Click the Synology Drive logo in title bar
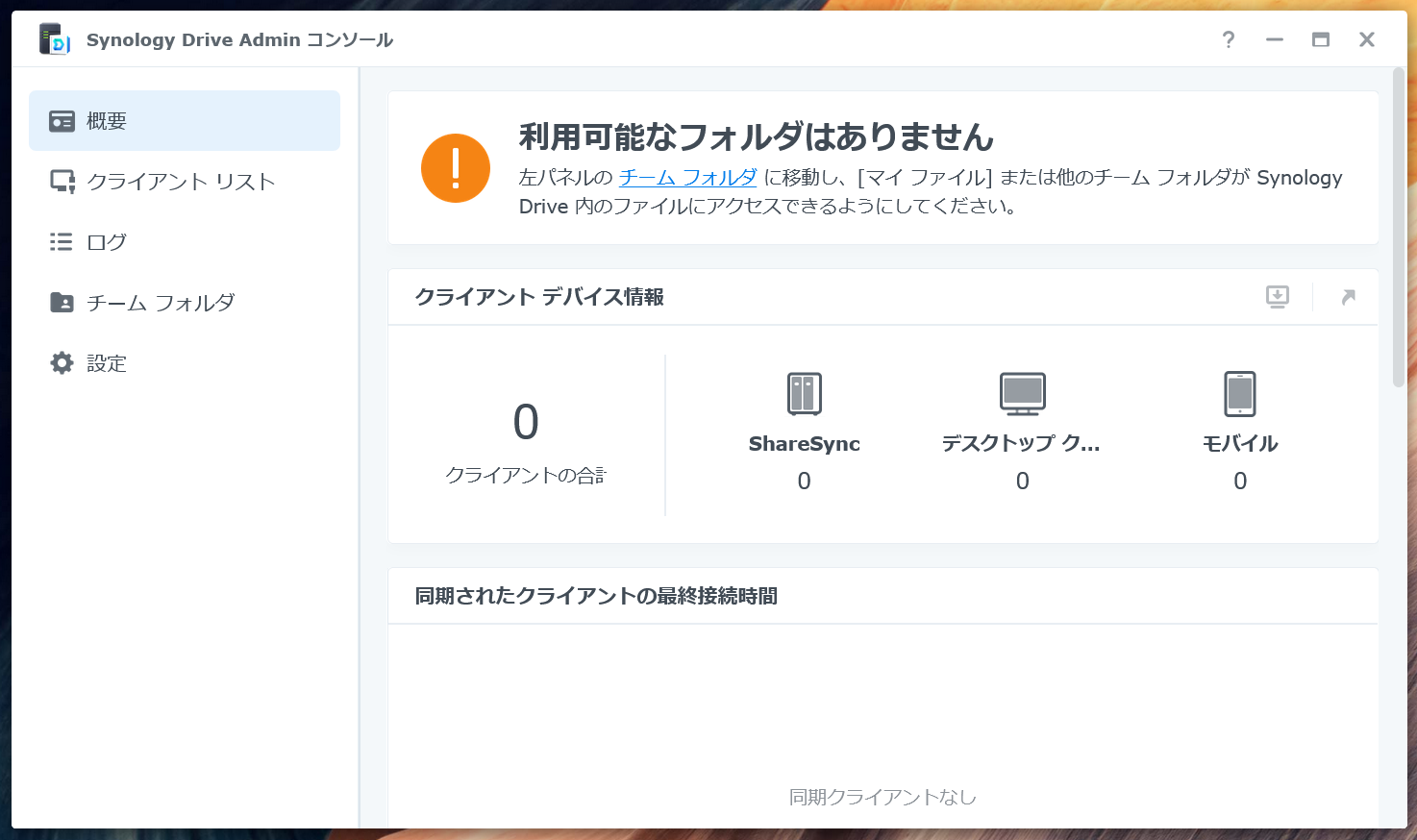This screenshot has height=840, width=1417. [x=54, y=39]
